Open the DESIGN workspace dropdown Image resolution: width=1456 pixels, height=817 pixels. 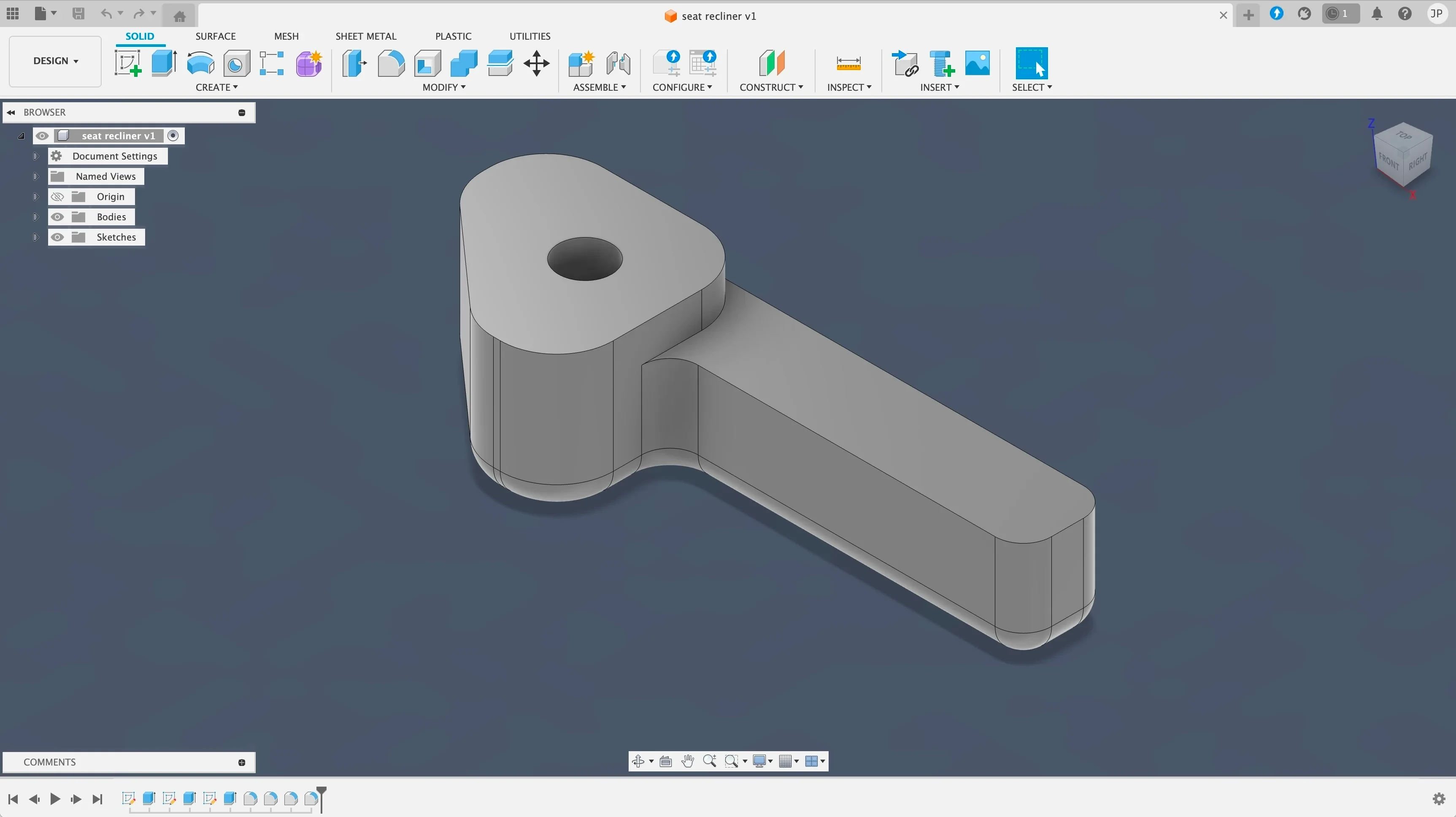pyautogui.click(x=55, y=61)
